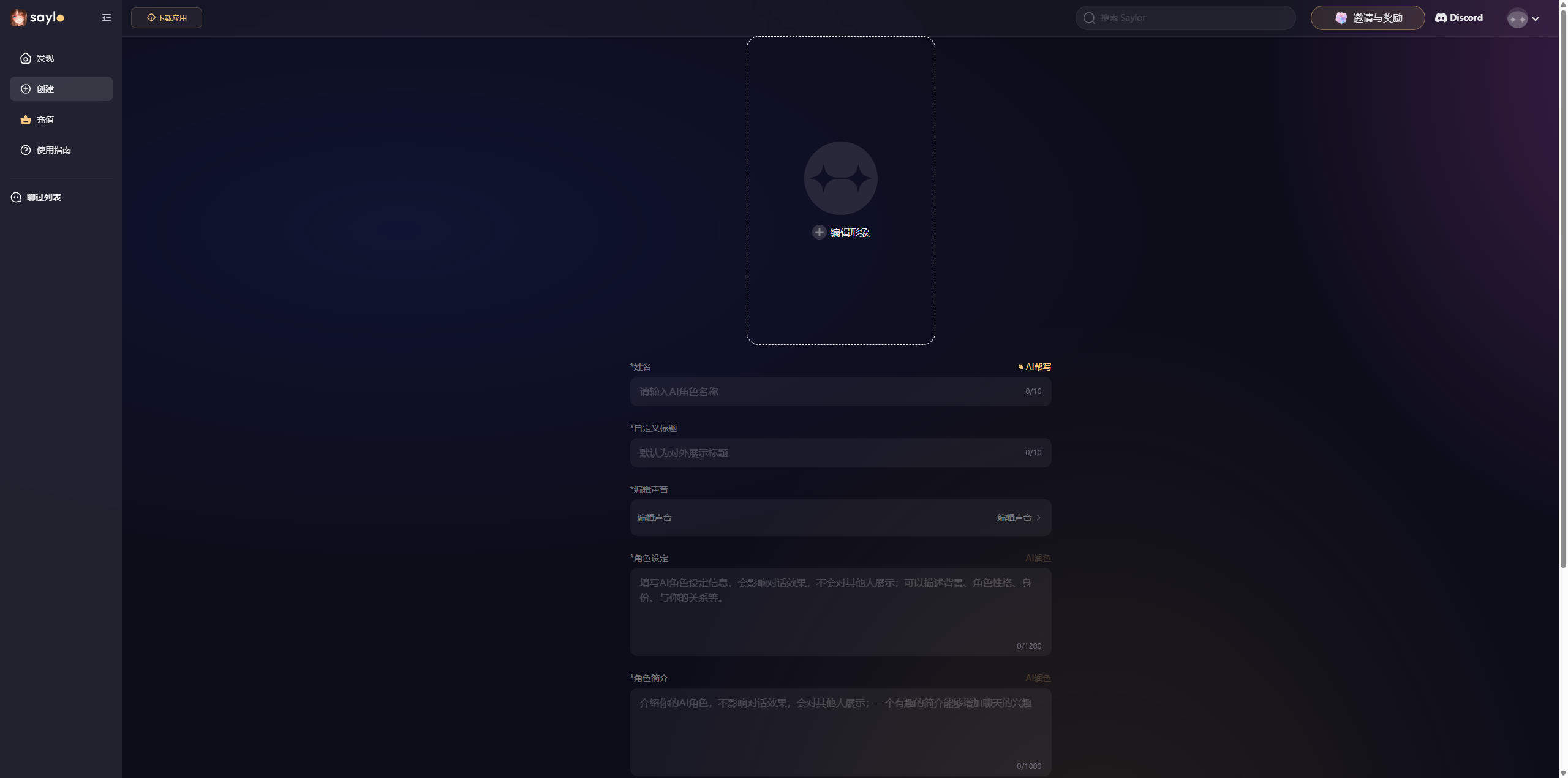The width and height of the screenshot is (1568, 778).
Task: Focus the 角色简介 text area
Action: coord(840,732)
